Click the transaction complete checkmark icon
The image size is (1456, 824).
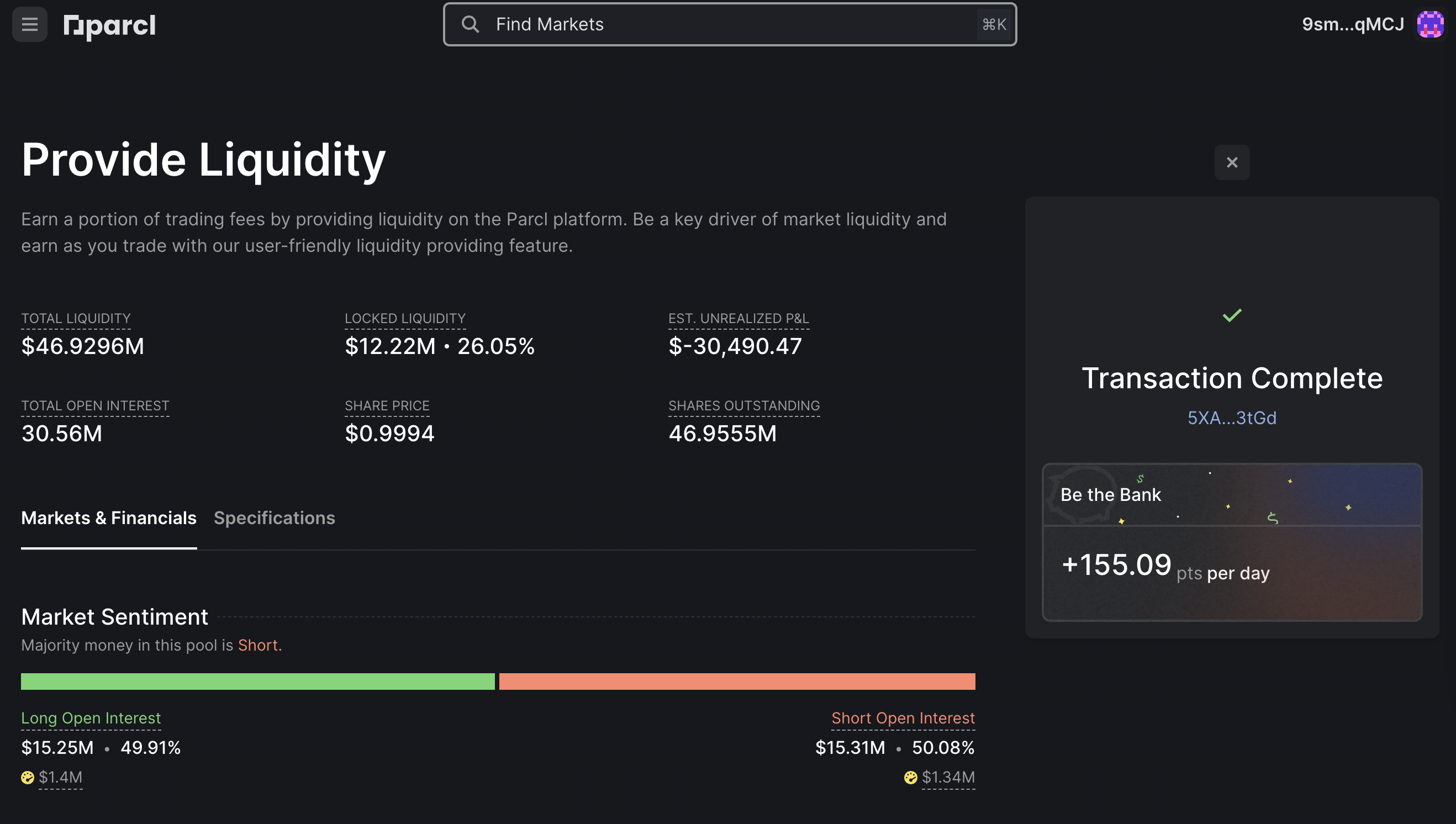pyautogui.click(x=1232, y=315)
